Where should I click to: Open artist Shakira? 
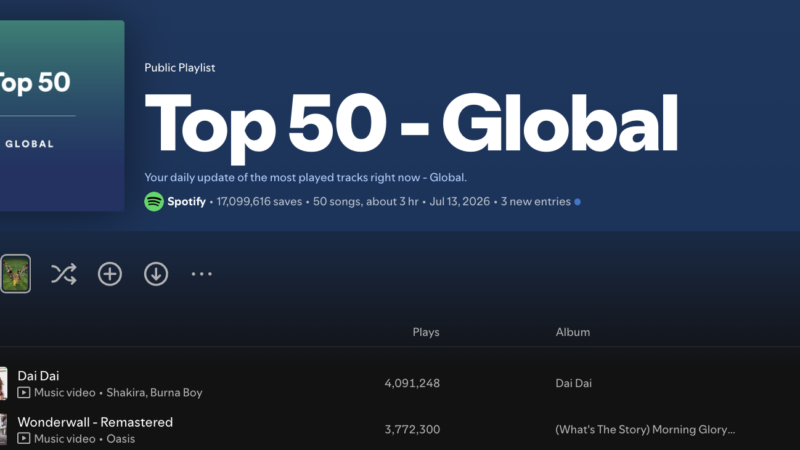(x=126, y=392)
